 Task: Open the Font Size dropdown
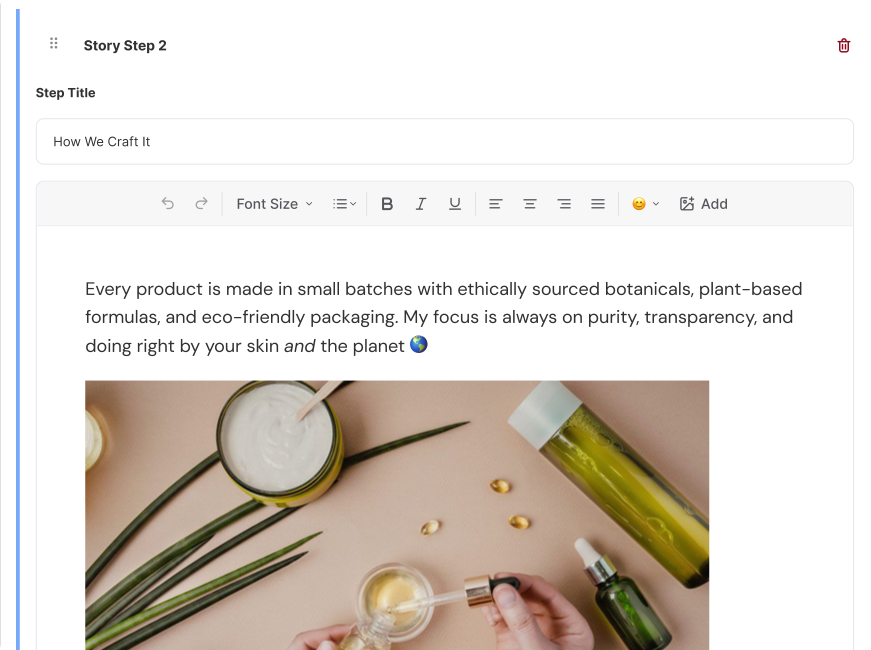tap(274, 204)
